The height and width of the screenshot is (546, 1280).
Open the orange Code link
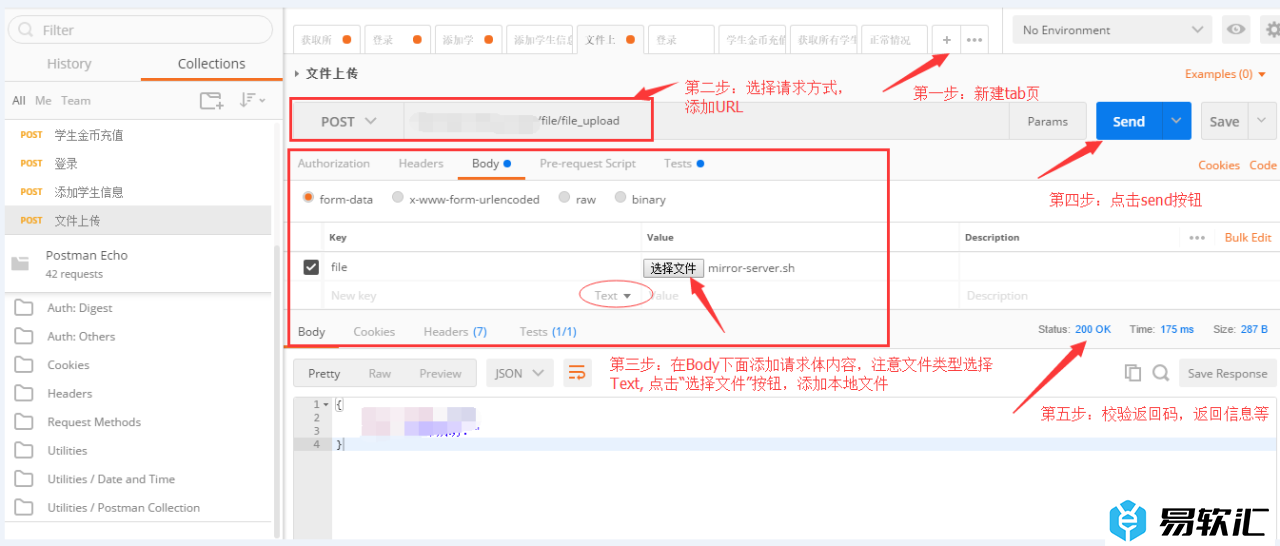click(x=1263, y=165)
